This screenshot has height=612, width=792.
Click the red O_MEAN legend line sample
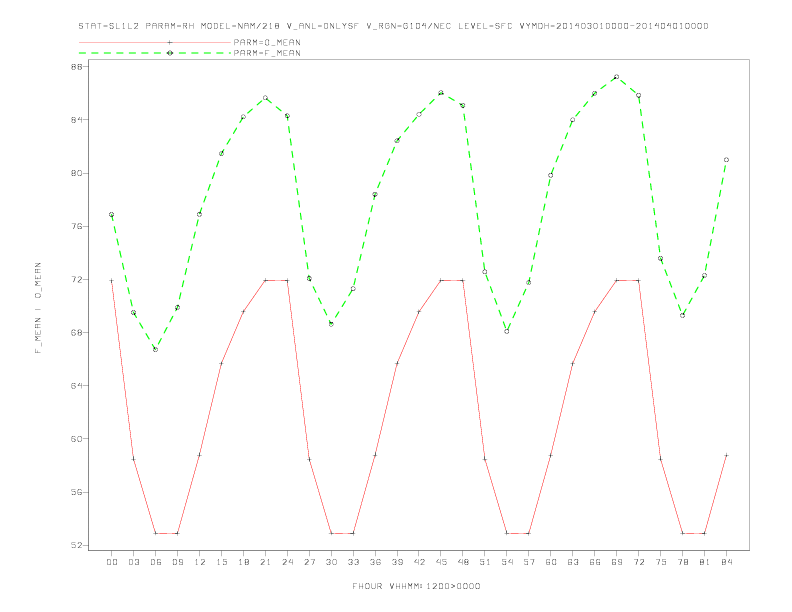click(155, 42)
